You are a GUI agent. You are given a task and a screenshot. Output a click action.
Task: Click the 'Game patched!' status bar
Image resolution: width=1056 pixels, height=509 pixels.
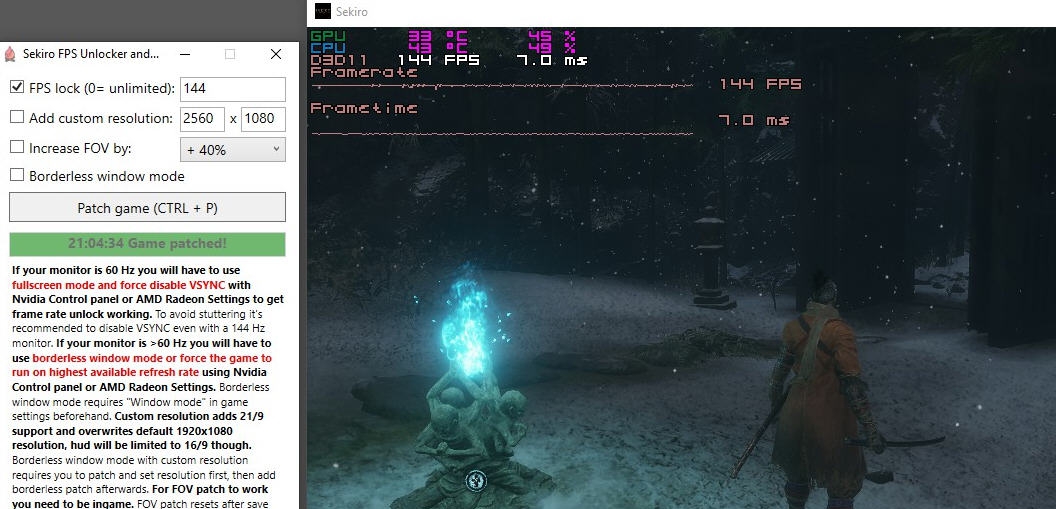point(147,244)
